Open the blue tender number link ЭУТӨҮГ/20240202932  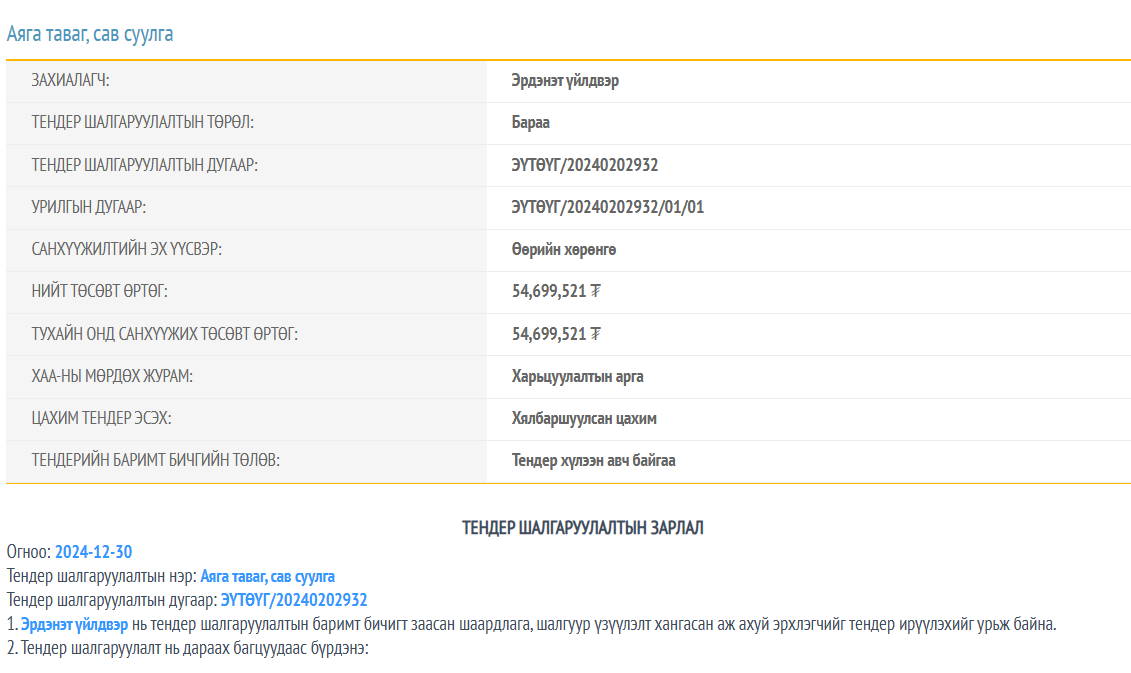[x=294, y=600]
